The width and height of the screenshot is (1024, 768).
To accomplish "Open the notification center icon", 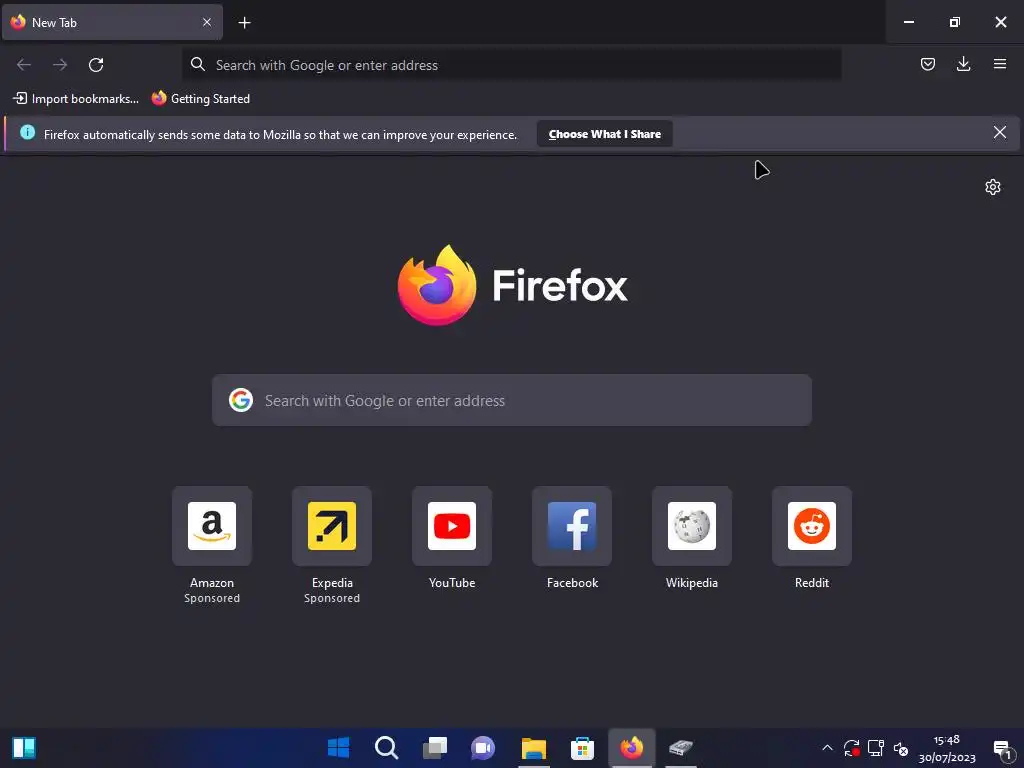I will (1003, 749).
